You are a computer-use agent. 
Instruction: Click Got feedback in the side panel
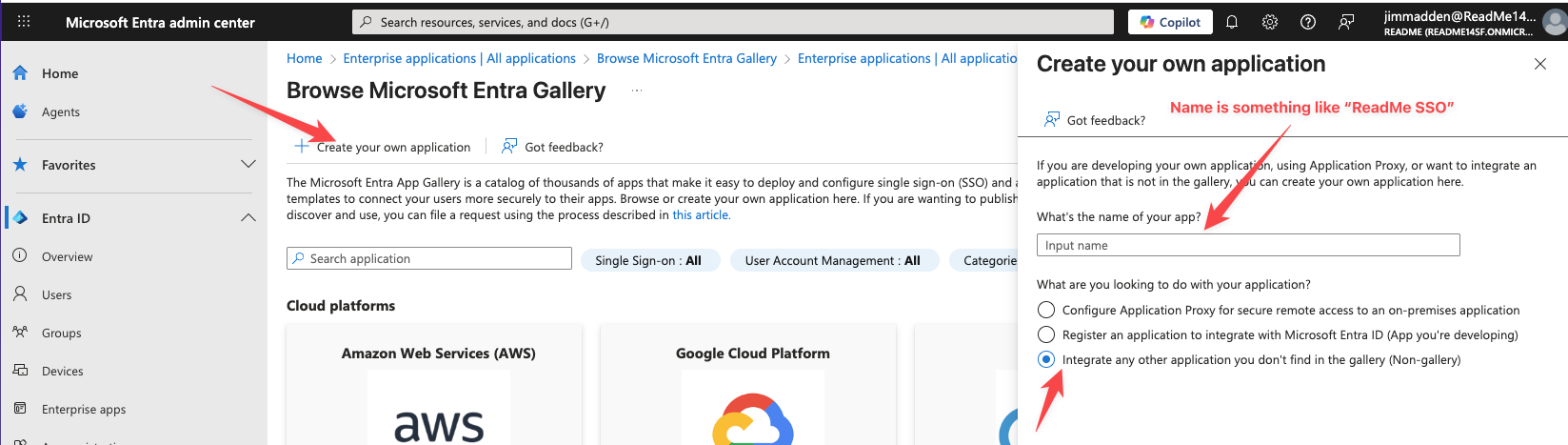[1095, 120]
